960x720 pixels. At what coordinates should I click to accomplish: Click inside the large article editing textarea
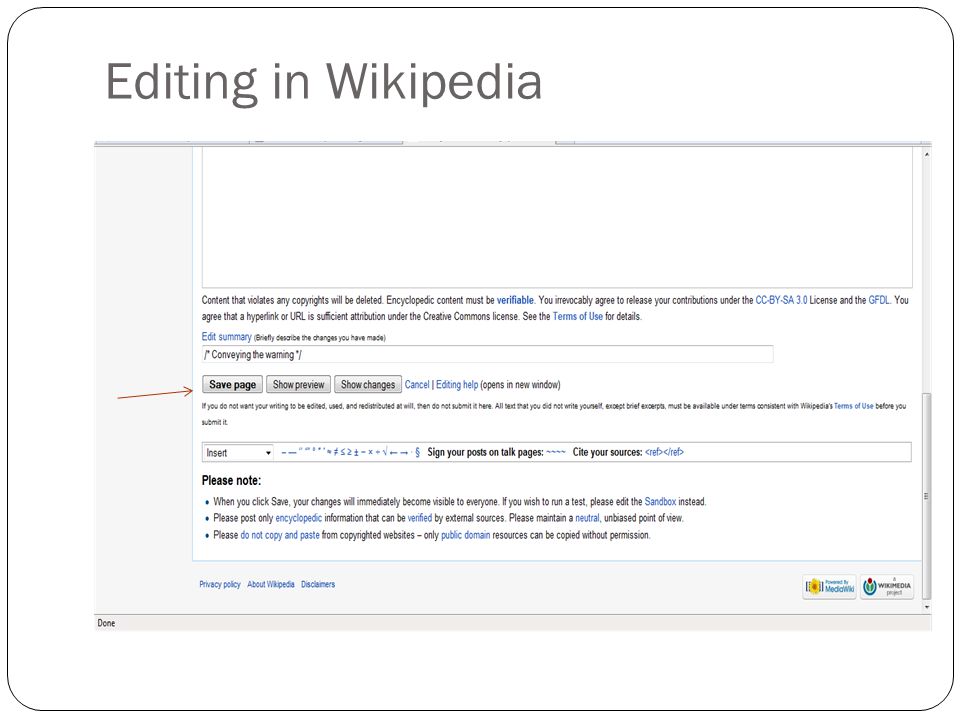557,217
